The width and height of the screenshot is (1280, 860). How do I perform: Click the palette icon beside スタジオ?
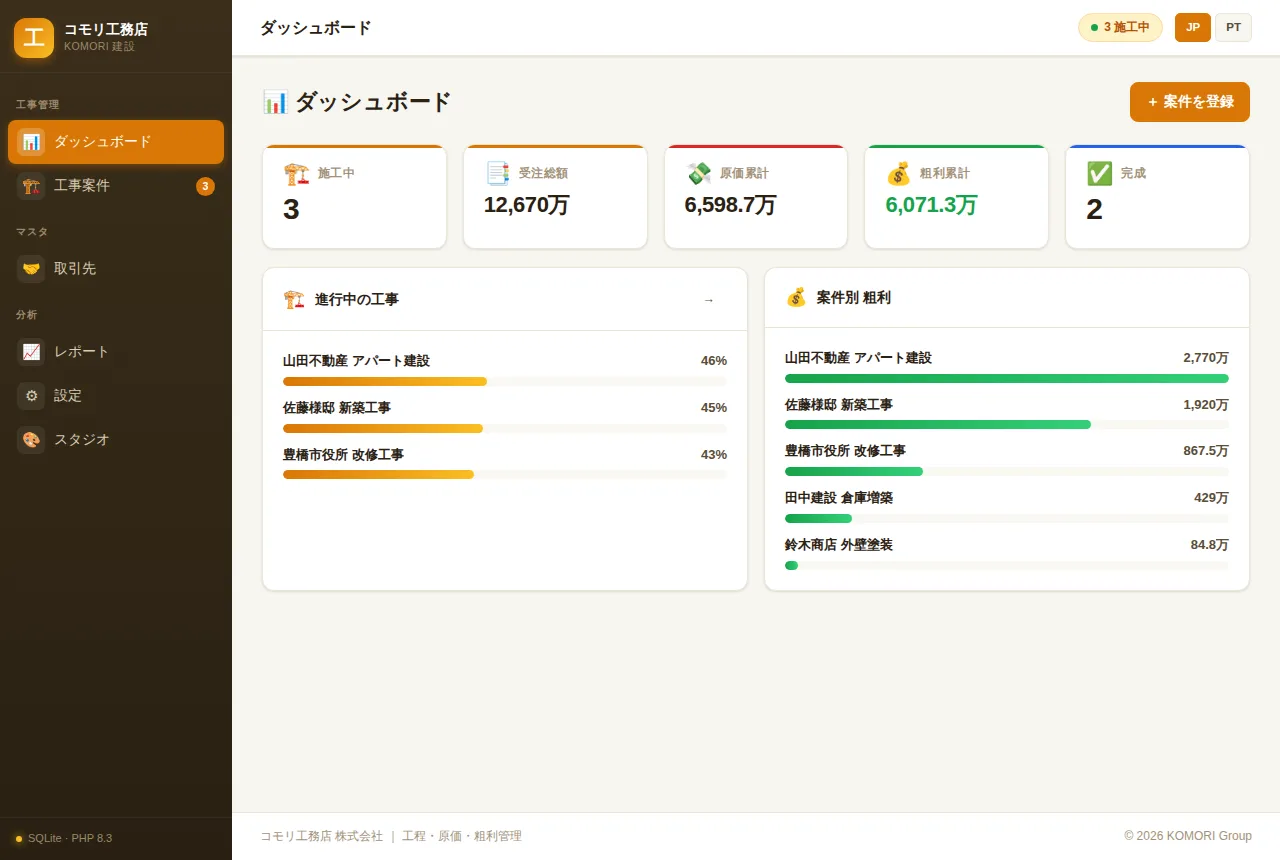31,440
